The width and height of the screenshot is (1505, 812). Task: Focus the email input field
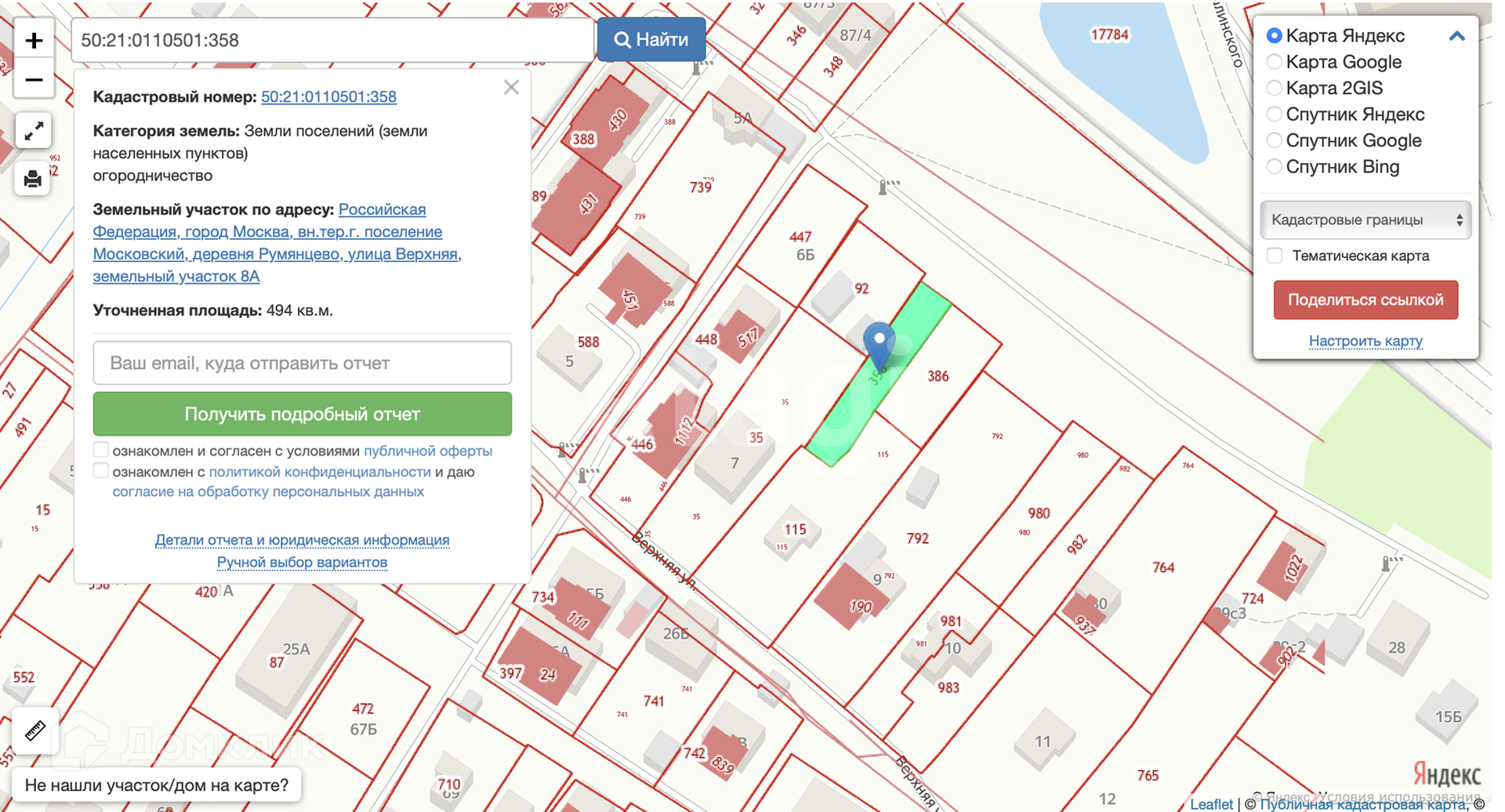click(x=302, y=363)
